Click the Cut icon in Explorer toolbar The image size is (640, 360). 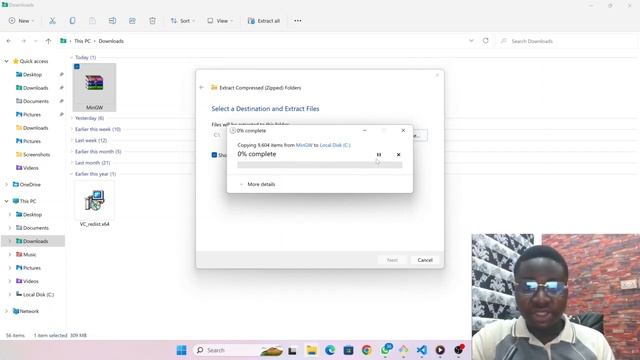point(52,21)
